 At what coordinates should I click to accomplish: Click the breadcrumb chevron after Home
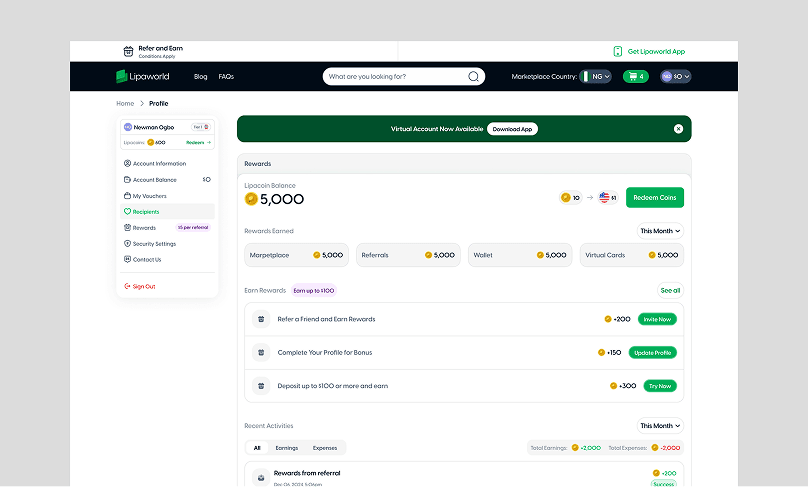(142, 104)
